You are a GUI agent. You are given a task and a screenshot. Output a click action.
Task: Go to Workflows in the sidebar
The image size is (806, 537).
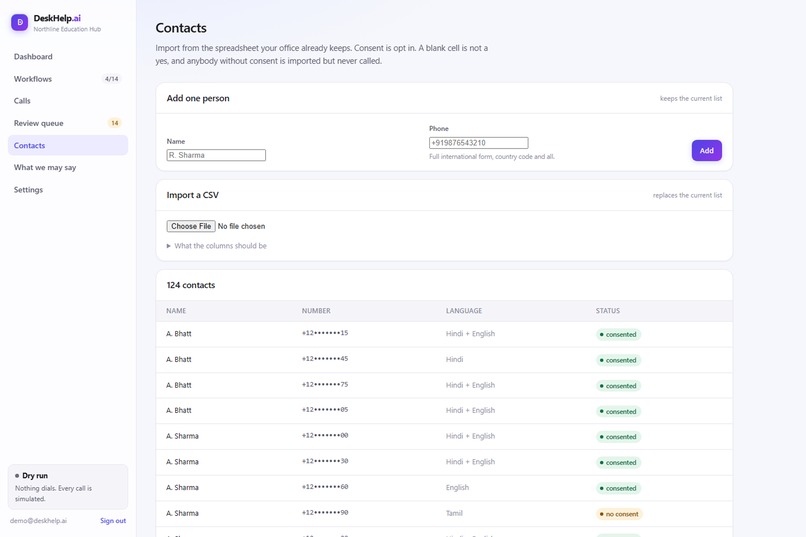[x=68, y=79]
